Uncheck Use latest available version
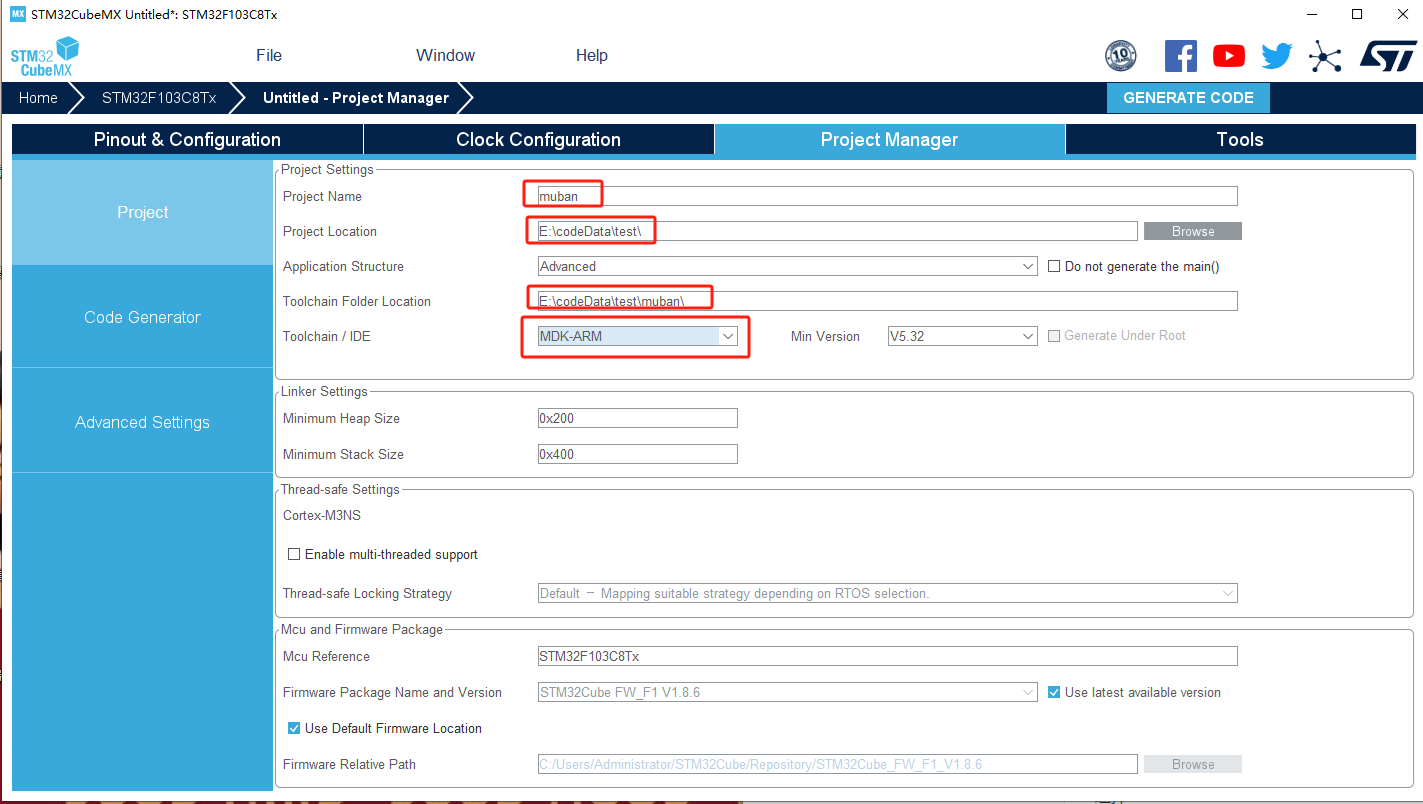This screenshot has width=1423, height=804. coord(1054,692)
